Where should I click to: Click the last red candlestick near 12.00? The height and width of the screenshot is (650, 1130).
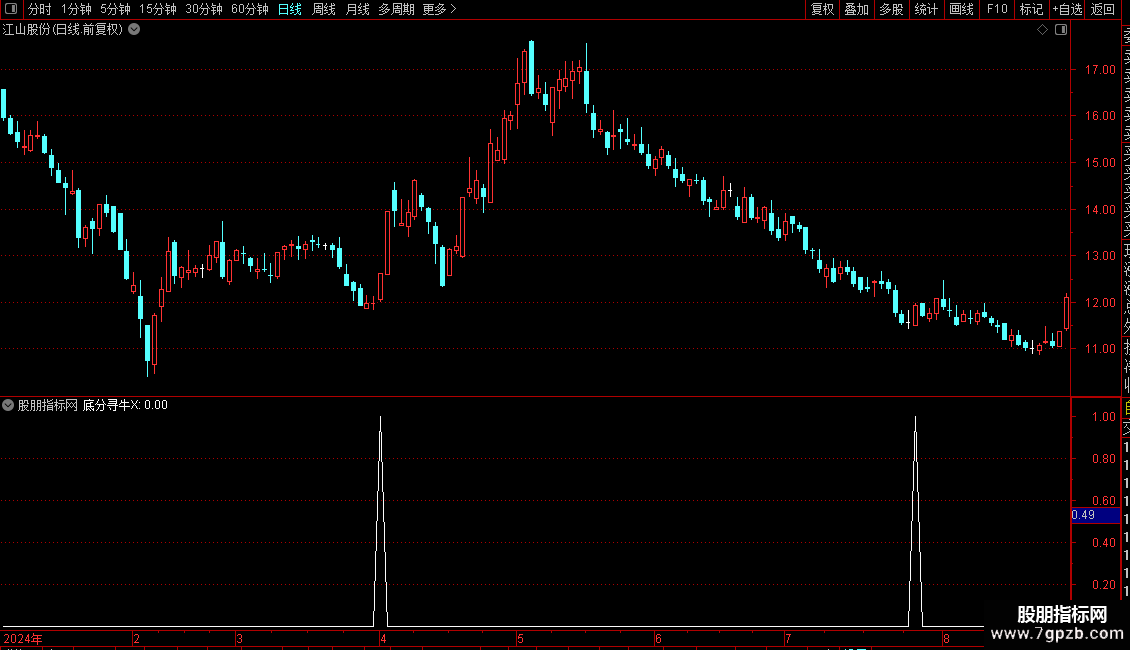click(x=1067, y=311)
